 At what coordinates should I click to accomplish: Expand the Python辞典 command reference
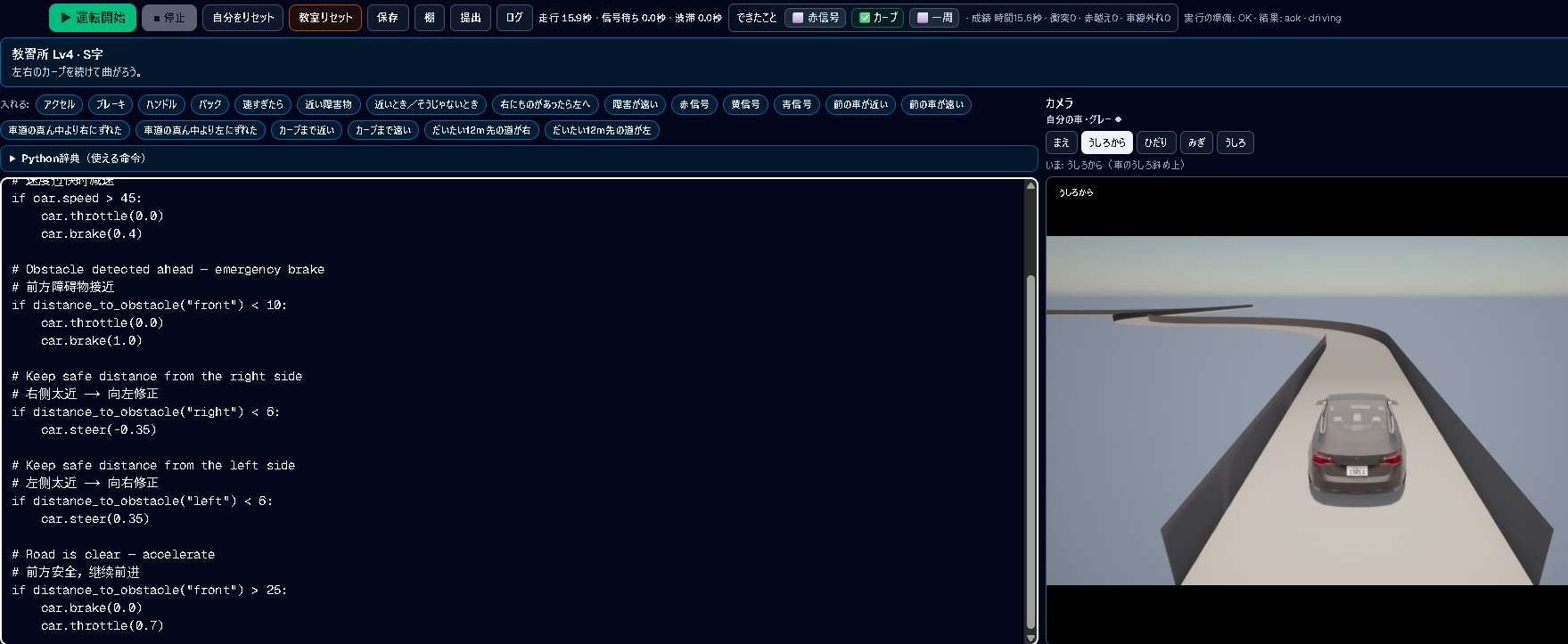pyautogui.click(x=519, y=159)
